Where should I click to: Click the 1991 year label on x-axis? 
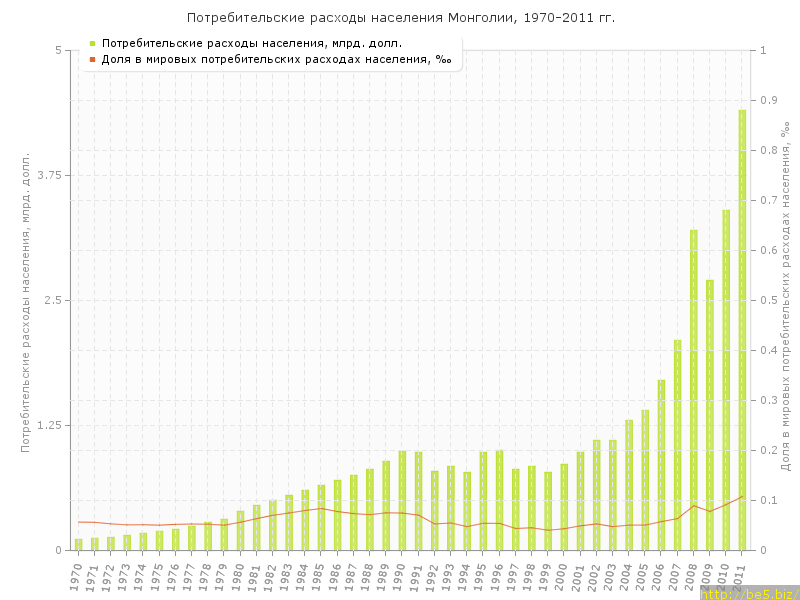point(417,577)
